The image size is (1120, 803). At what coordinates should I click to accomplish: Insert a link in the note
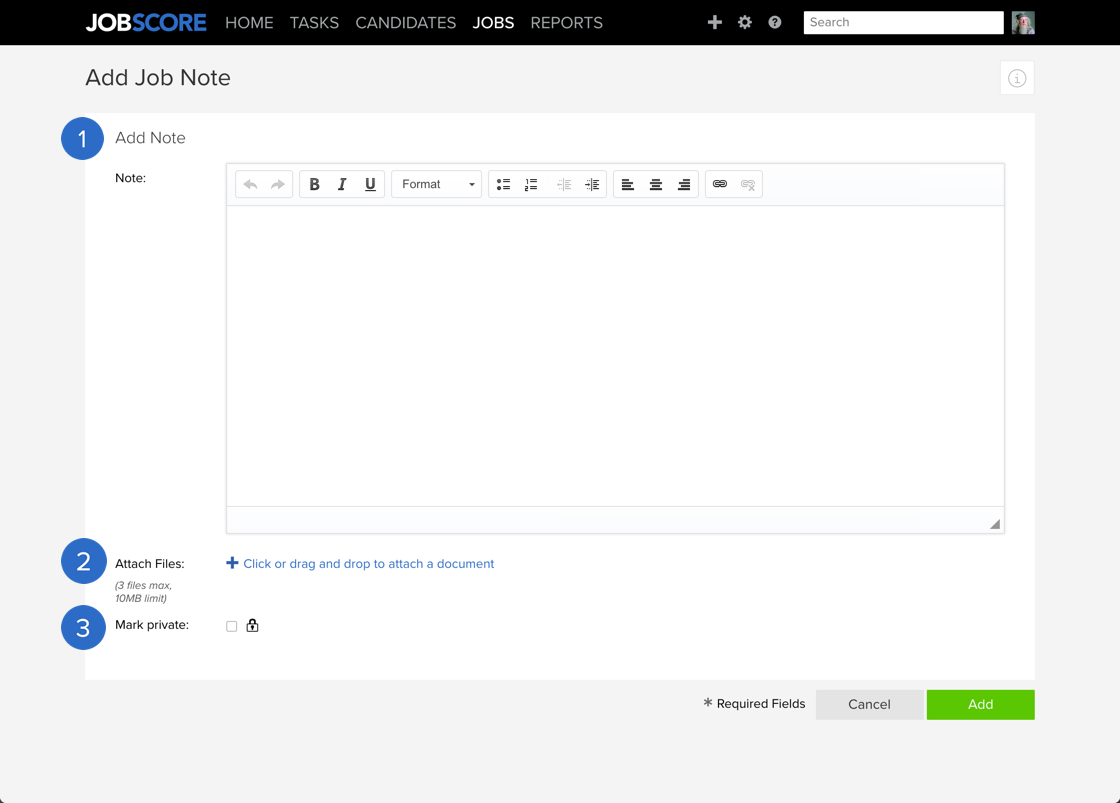coord(720,184)
